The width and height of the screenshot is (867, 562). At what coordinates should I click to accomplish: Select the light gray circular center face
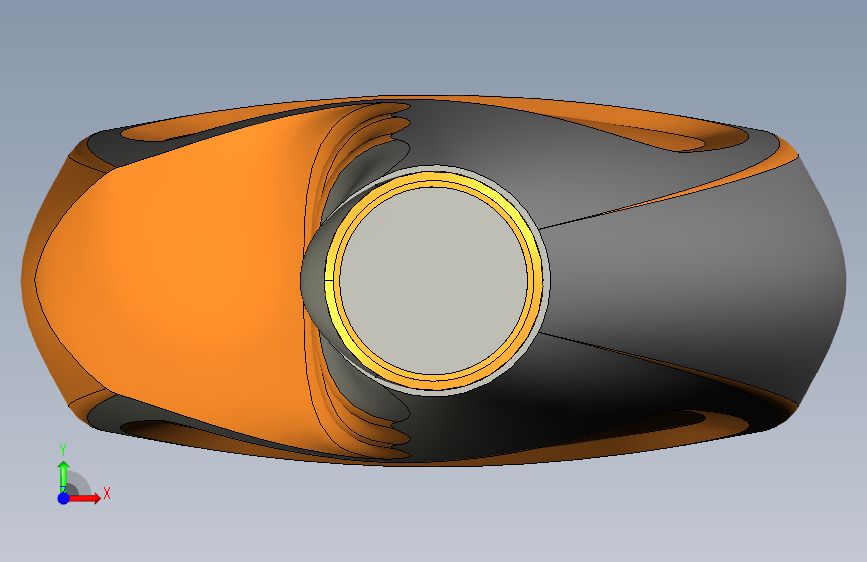[434, 280]
